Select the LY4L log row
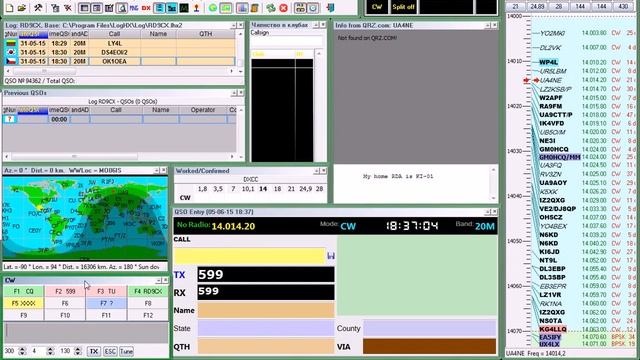The width and height of the screenshot is (640, 360). click(x=120, y=43)
